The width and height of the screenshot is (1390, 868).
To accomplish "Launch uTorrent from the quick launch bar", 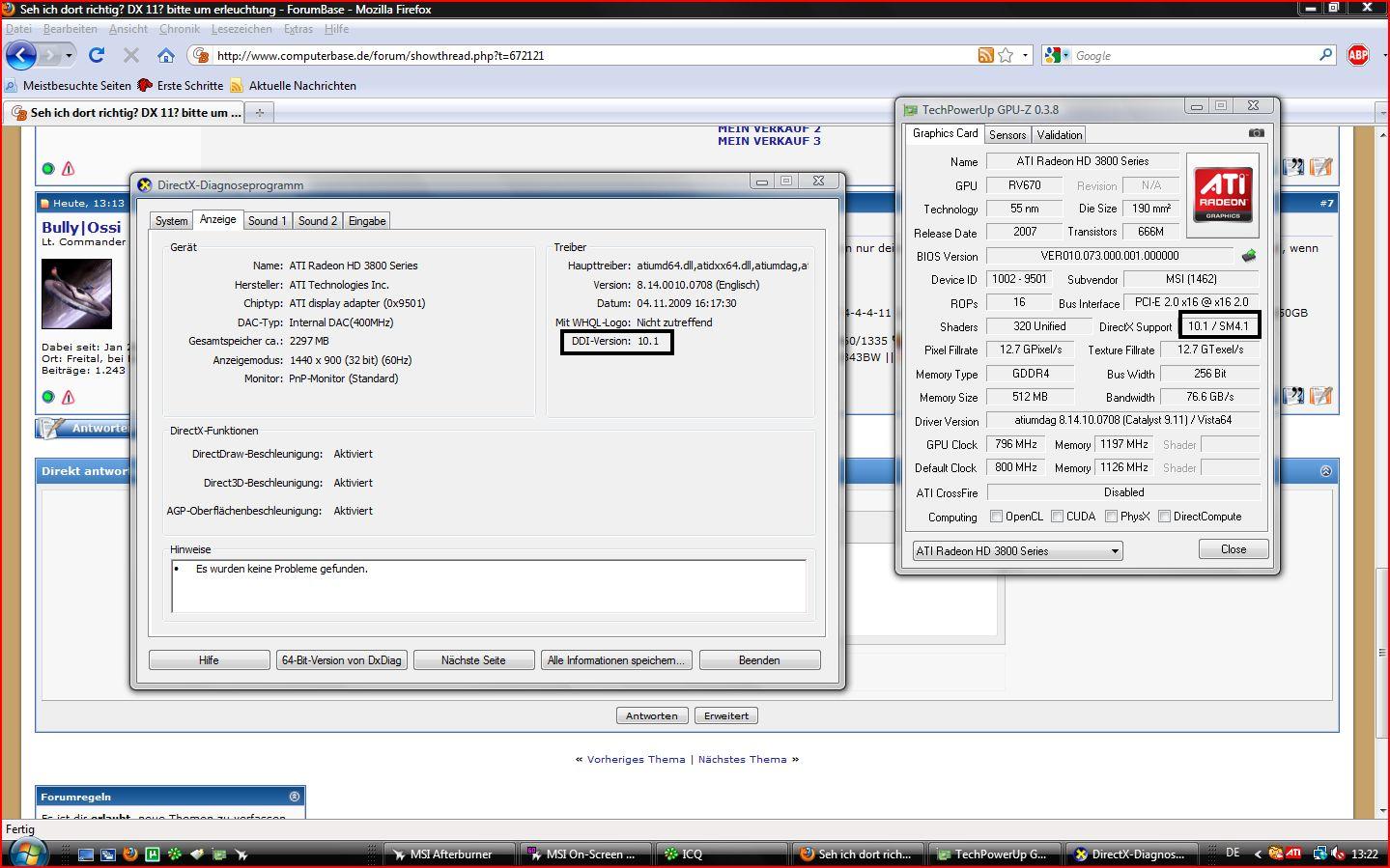I will 153,854.
